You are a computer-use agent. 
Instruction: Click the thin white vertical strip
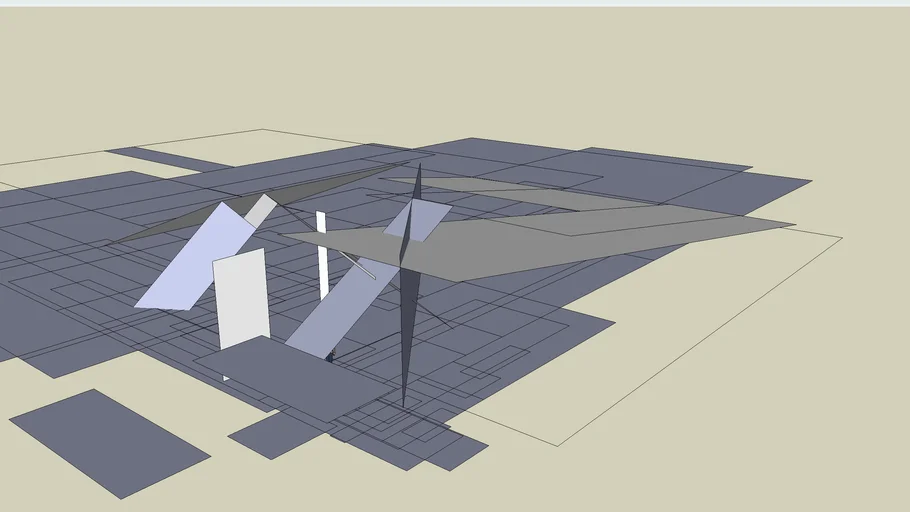tap(322, 254)
